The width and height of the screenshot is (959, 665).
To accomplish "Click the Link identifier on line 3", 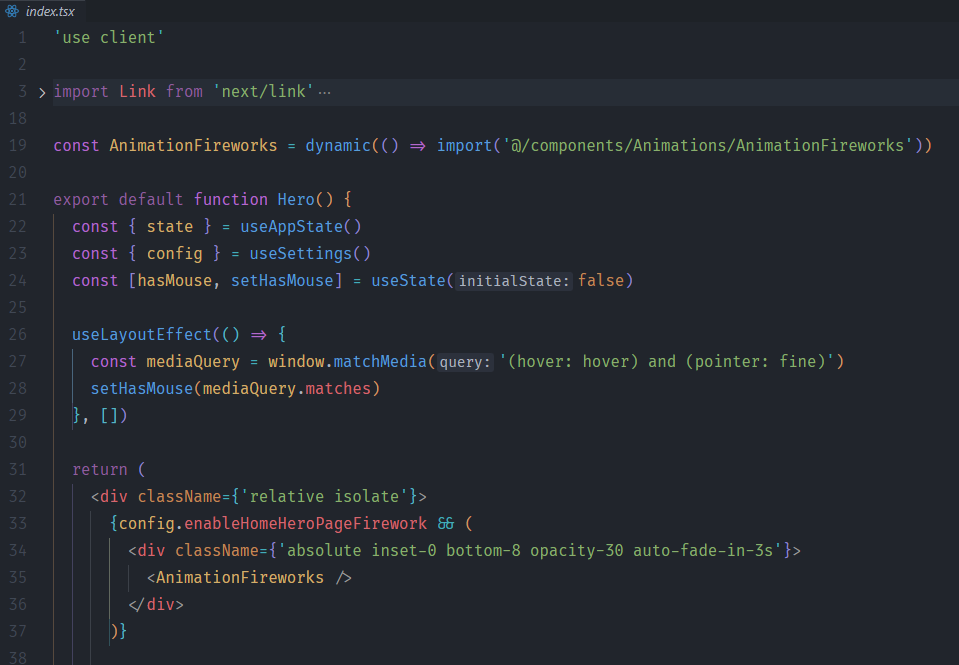I will [x=138, y=92].
